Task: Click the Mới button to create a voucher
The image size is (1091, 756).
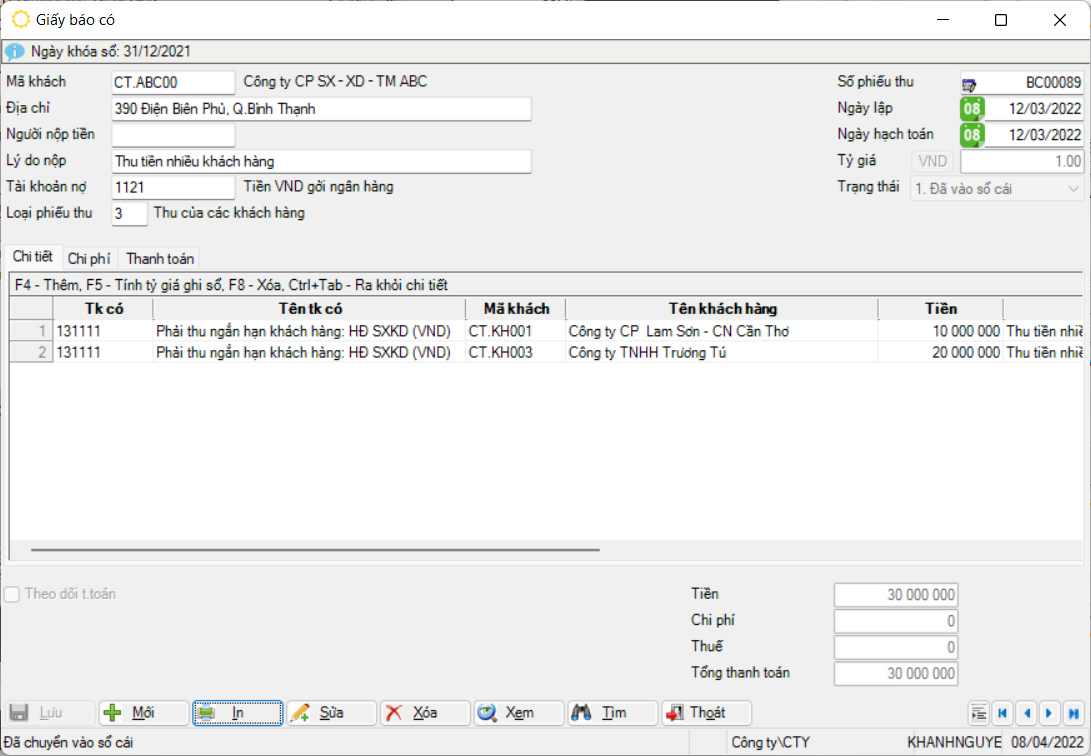Action: click(143, 713)
